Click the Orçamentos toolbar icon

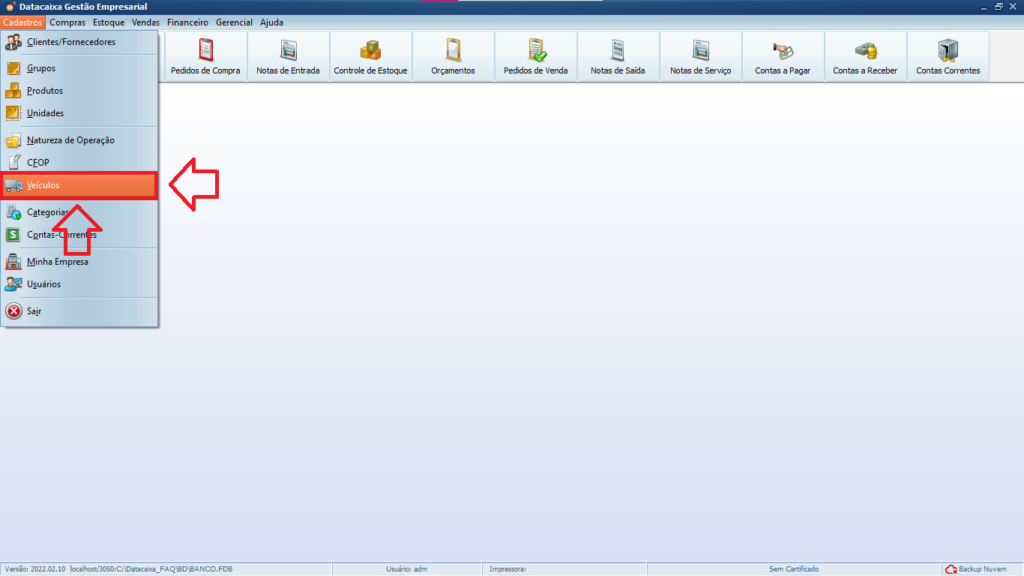[x=452, y=57]
